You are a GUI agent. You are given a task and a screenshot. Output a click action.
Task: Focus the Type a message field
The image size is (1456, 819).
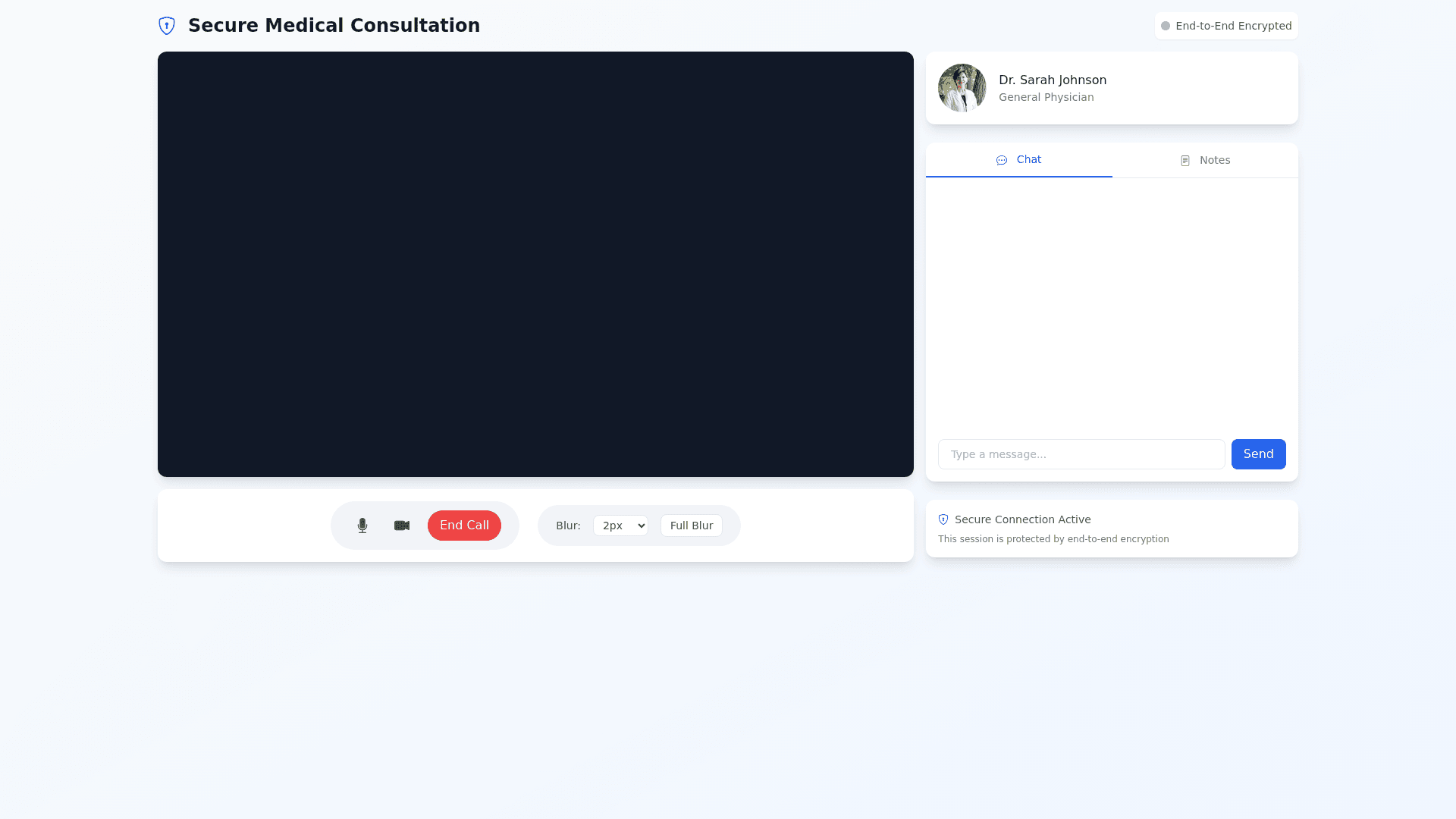pyautogui.click(x=1081, y=454)
